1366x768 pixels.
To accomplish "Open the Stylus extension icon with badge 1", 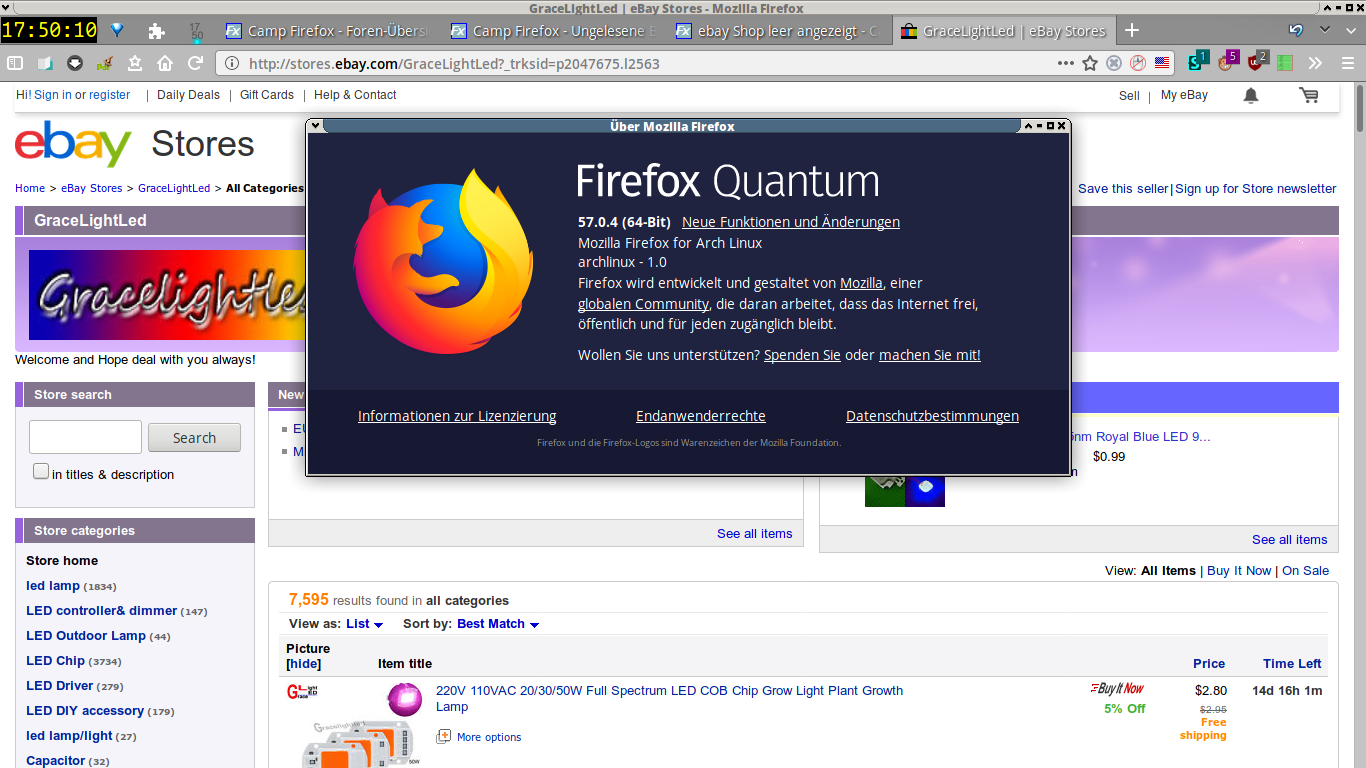I will [1197, 62].
